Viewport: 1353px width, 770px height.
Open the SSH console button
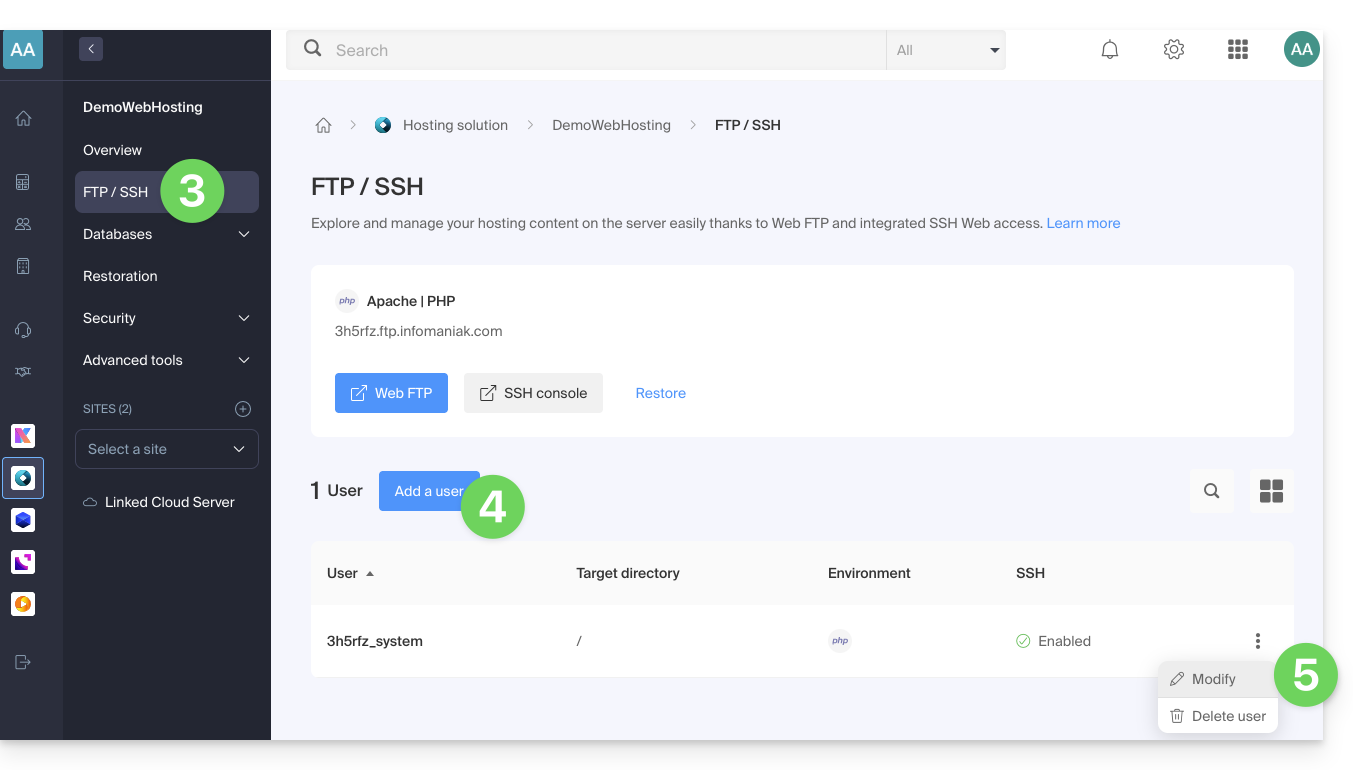coord(533,393)
